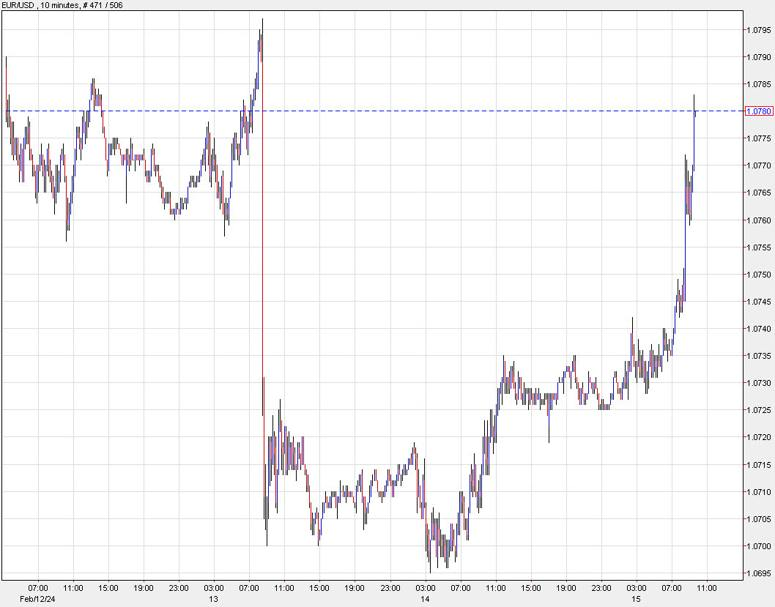Click the 1.0775 price axis label
775x607 pixels.
pyautogui.click(x=759, y=138)
